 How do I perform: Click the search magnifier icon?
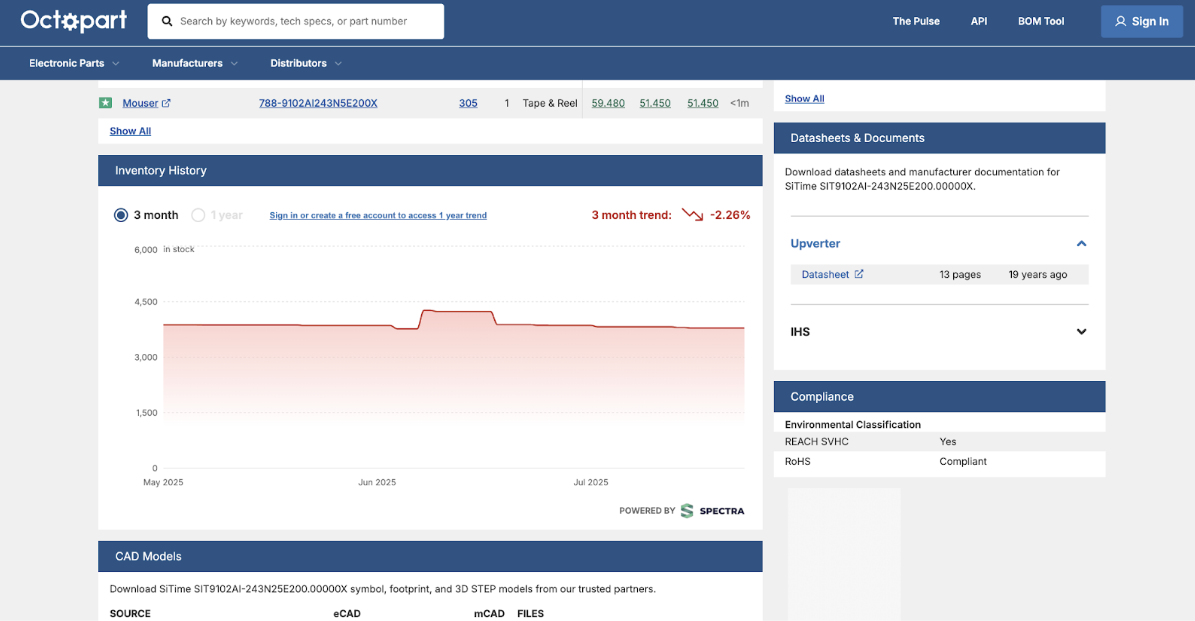167,21
